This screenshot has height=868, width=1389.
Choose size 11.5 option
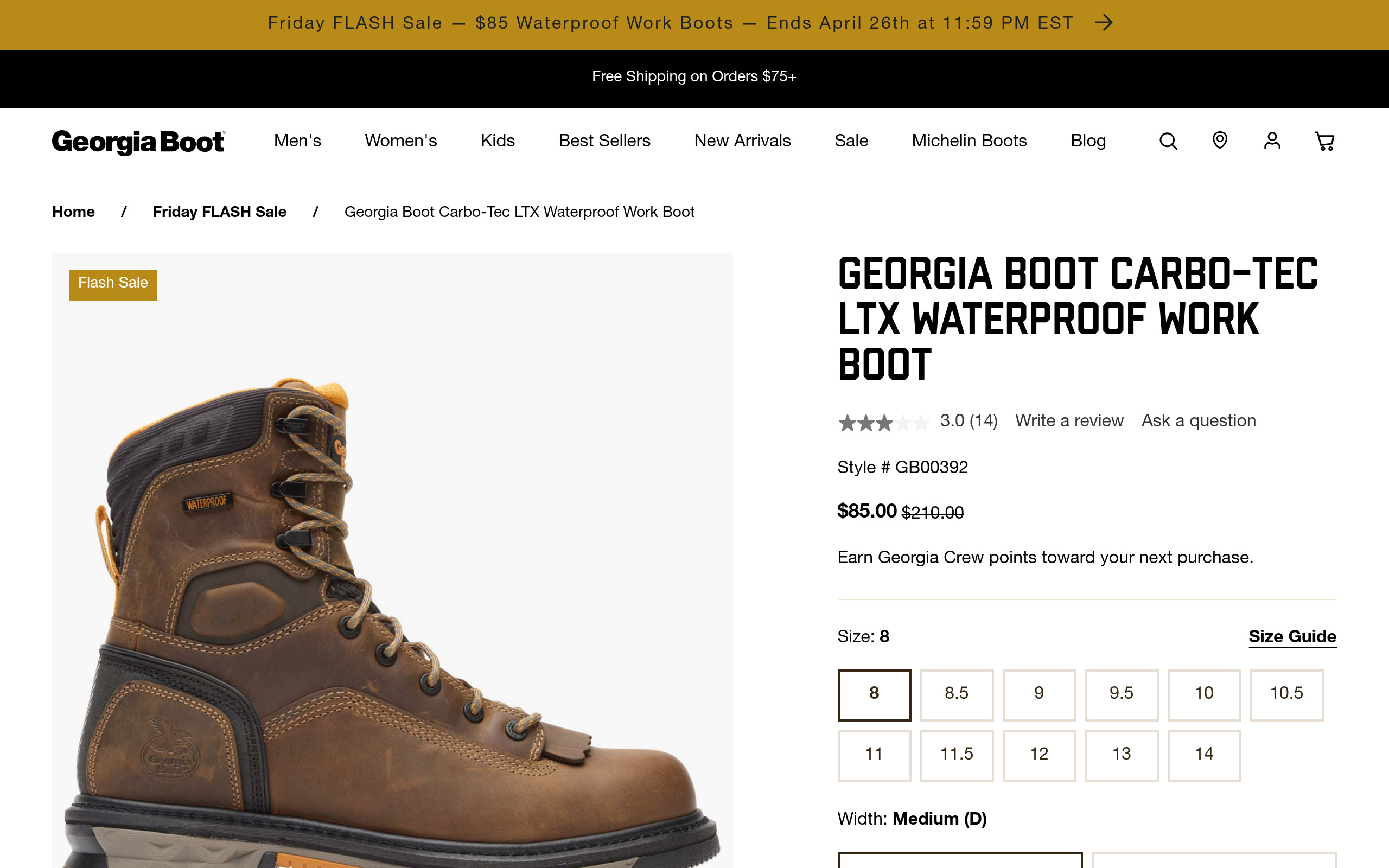(x=956, y=754)
